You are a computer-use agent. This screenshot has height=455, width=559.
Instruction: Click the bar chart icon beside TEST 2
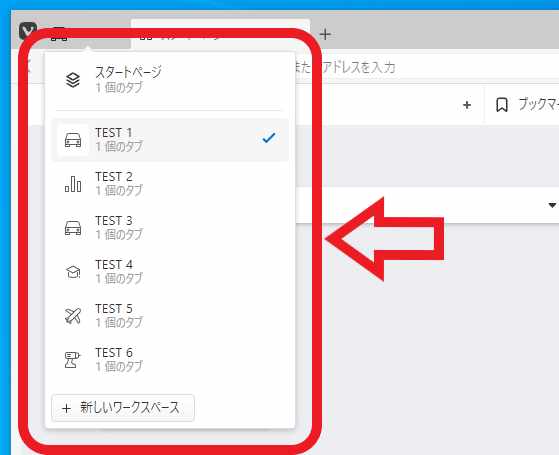pyautogui.click(x=73, y=184)
